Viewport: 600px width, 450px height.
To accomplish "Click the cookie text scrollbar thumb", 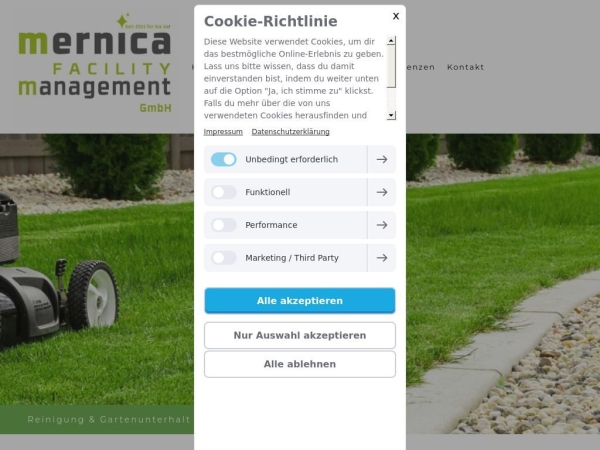I will click(391, 66).
